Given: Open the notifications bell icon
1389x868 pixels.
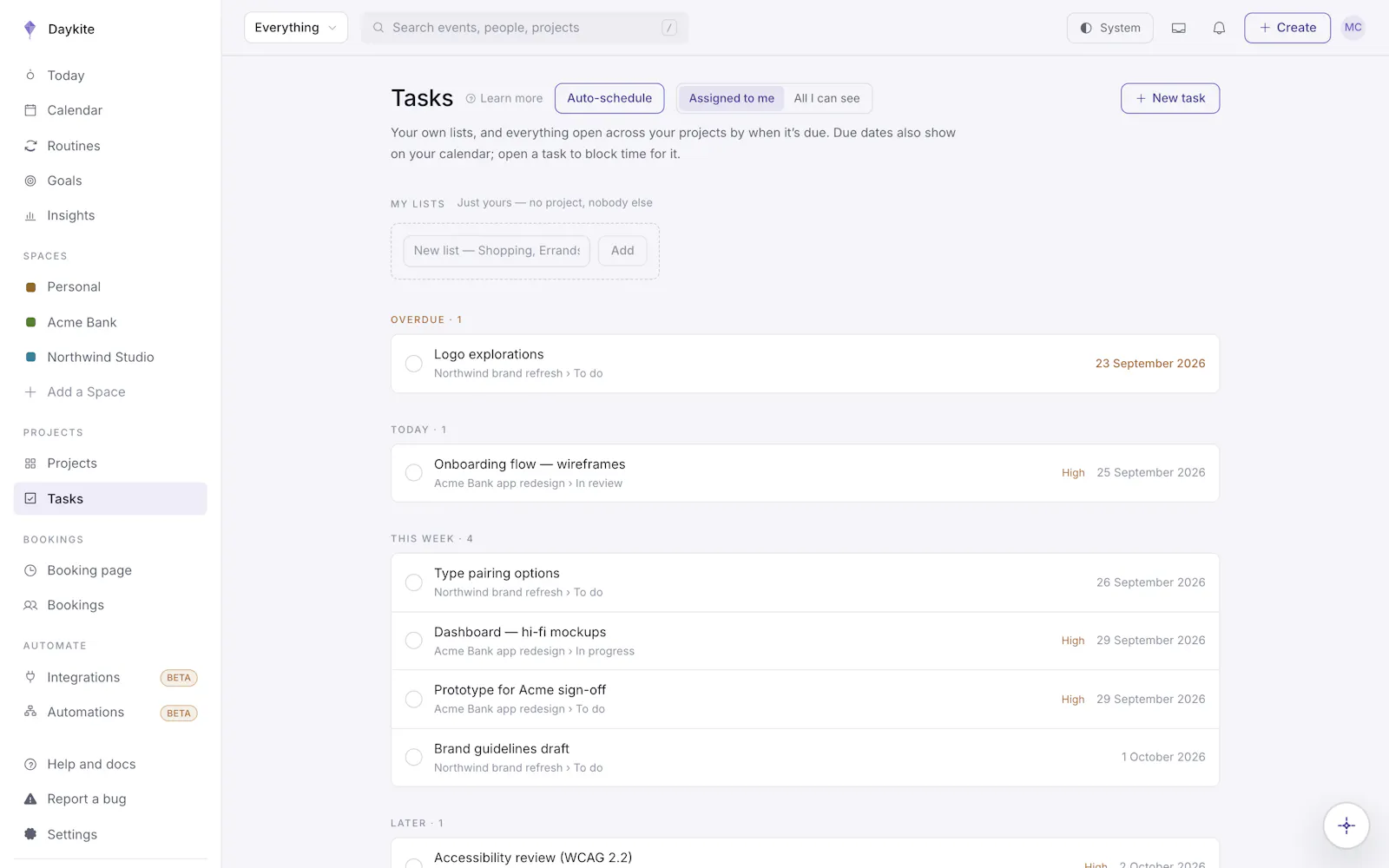Looking at the screenshot, I should click(1219, 28).
